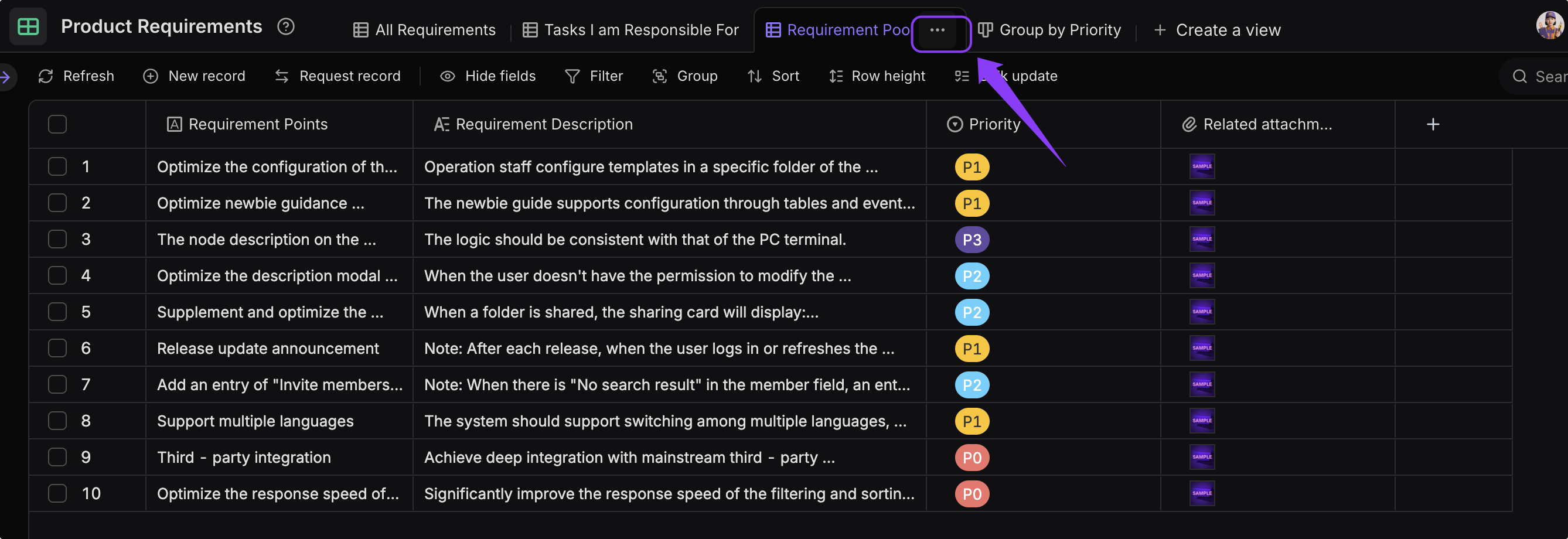
Task: Open the user profile avatar
Action: [x=1549, y=26]
